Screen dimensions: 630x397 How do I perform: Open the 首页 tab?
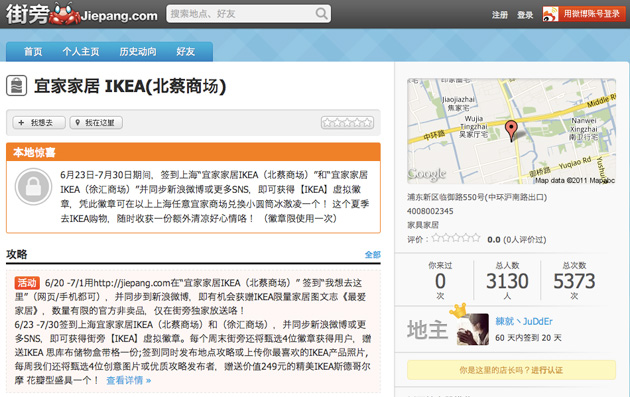(33, 51)
